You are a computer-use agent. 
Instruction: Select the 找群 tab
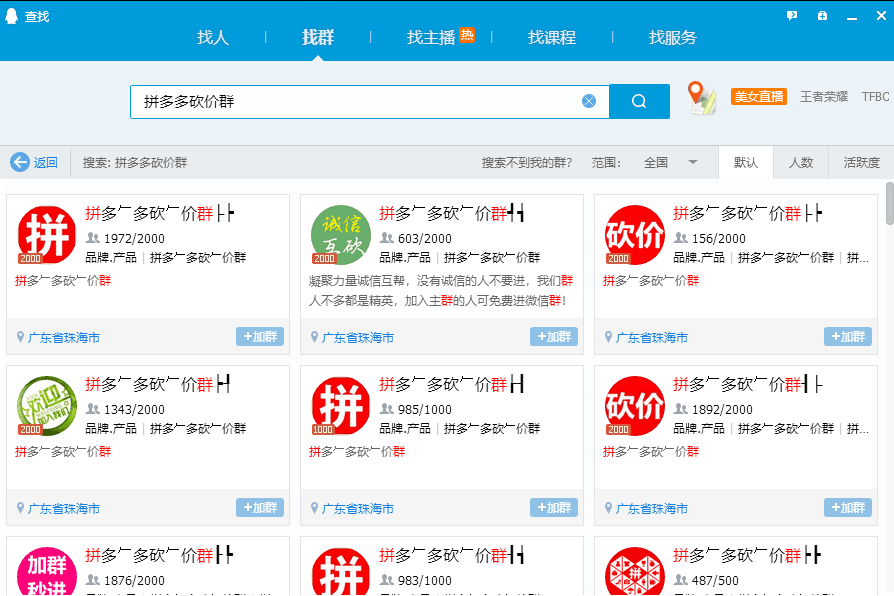318,38
